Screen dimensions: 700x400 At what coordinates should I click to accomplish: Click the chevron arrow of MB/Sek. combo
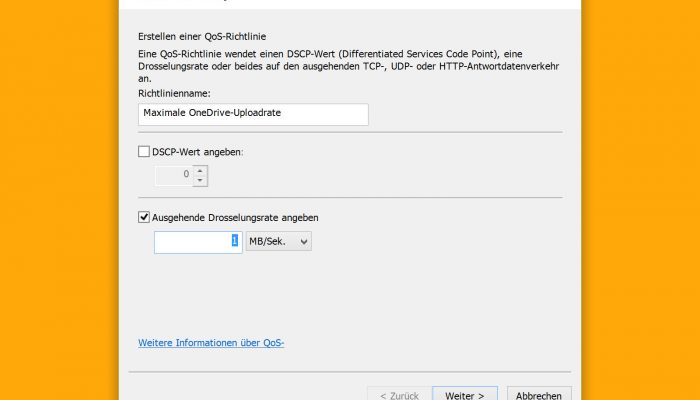[304, 242]
